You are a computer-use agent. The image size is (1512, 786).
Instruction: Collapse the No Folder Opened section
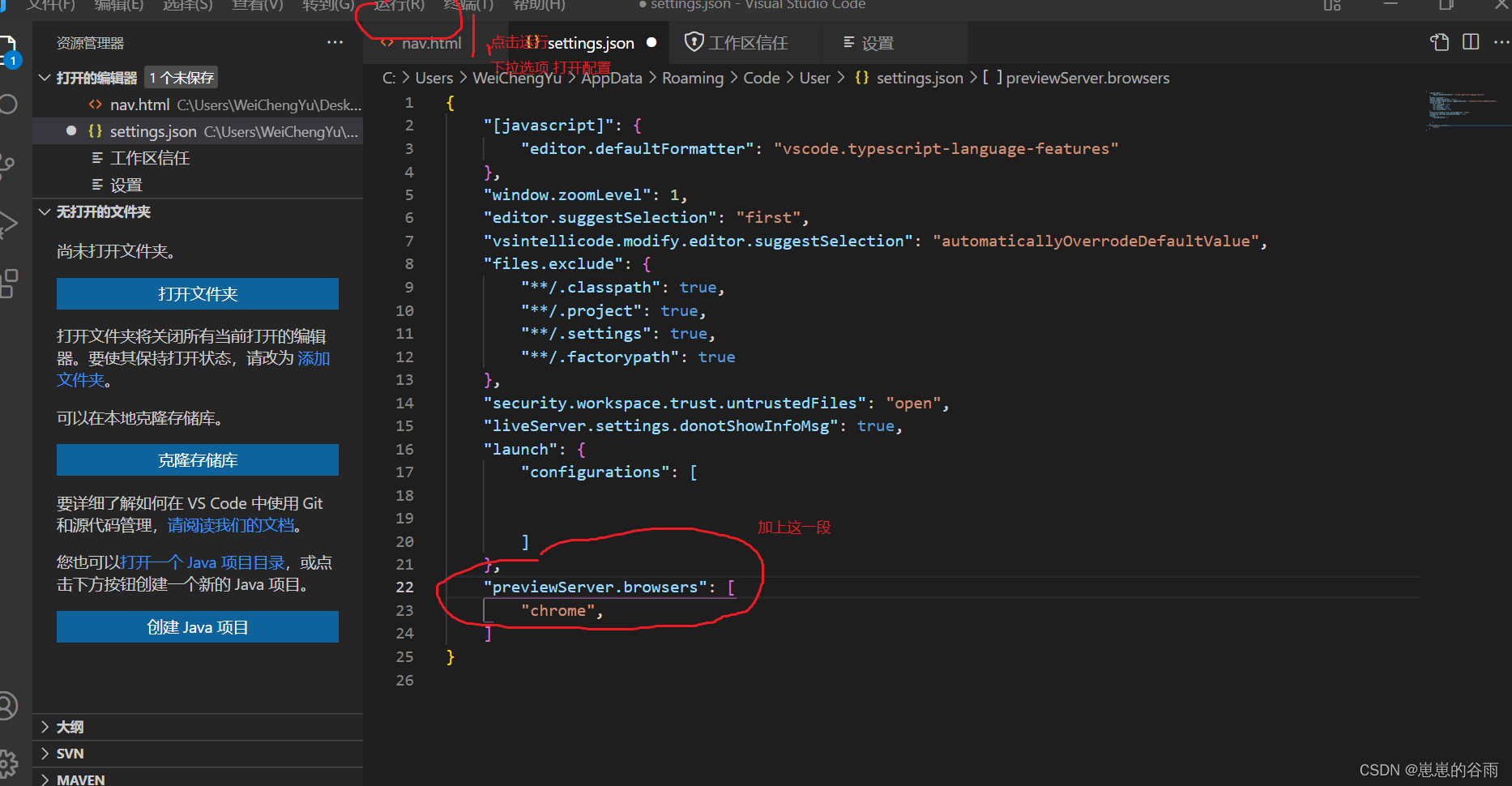[45, 211]
